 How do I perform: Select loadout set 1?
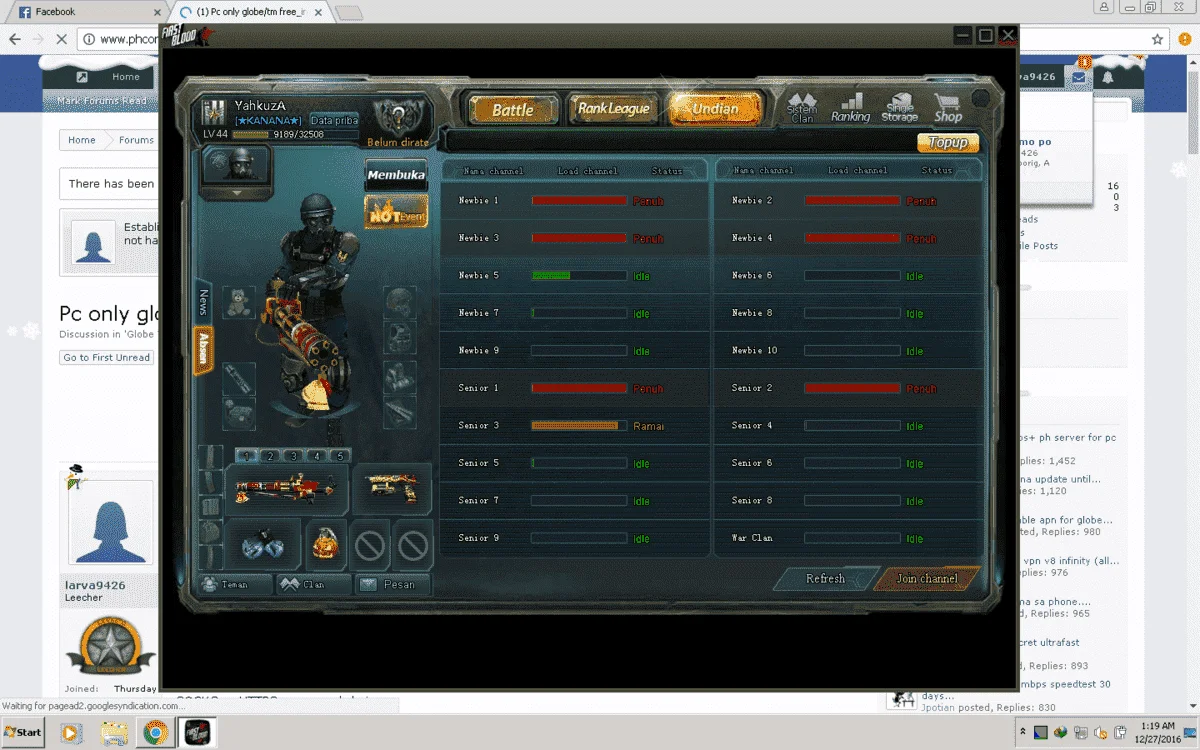click(246, 455)
